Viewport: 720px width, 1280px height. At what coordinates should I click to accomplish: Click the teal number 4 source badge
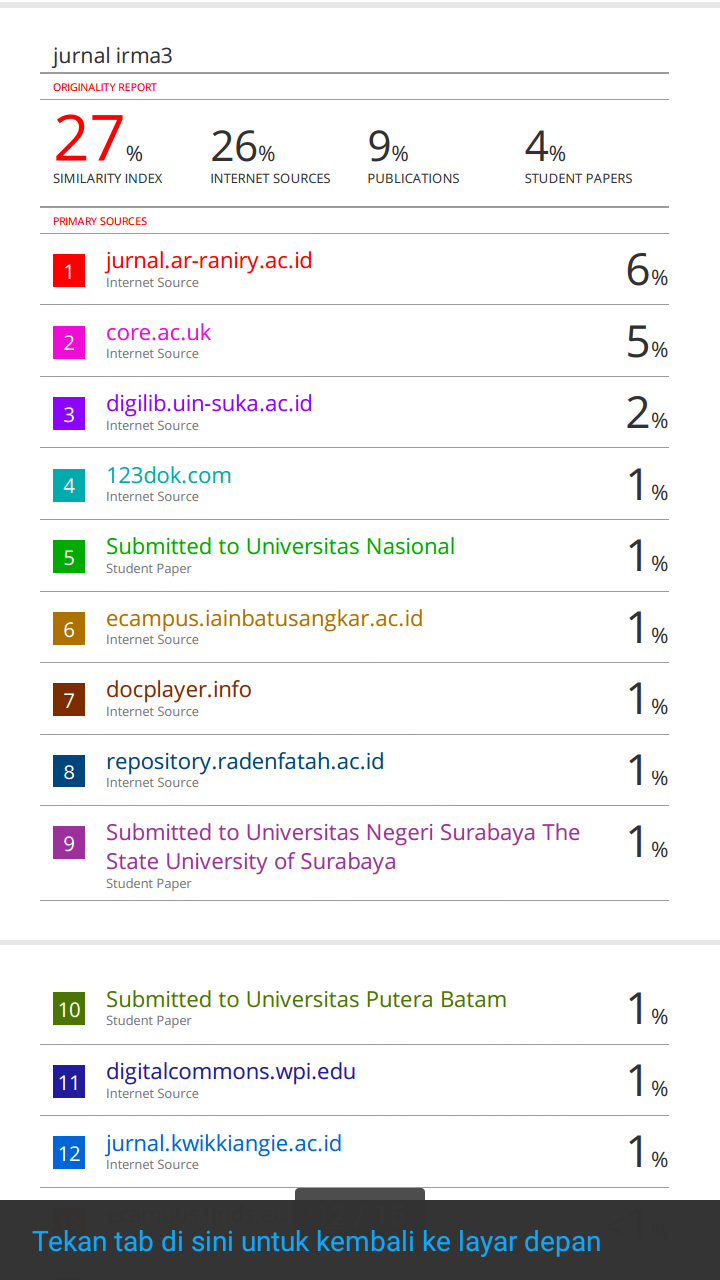coord(69,486)
